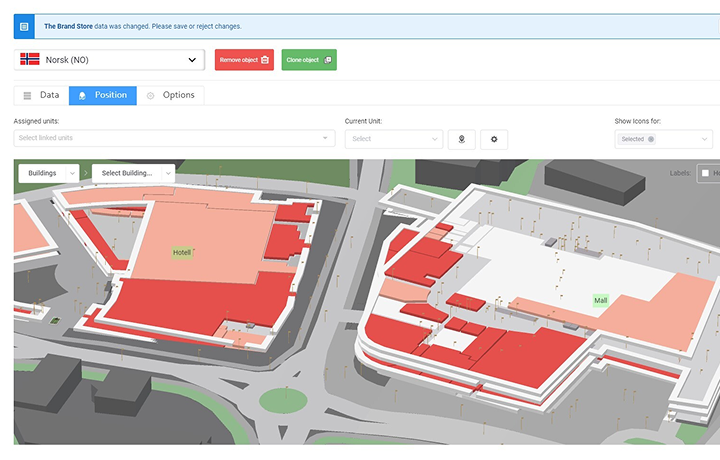Viewport: 720px width, 460px height.
Task: Expand the Buildings map dropdown
Action: click(49, 173)
